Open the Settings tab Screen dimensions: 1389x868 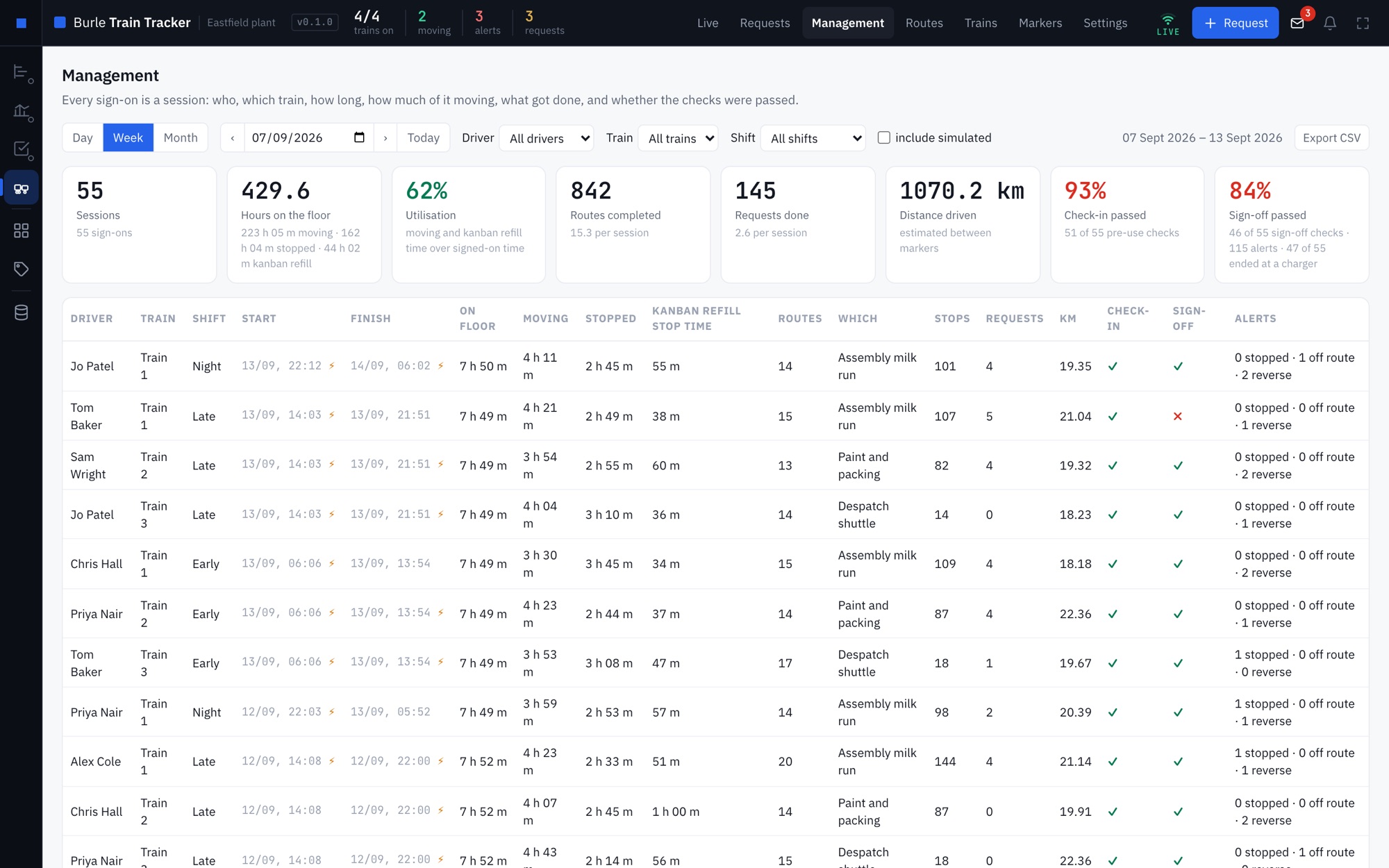pos(1106,23)
